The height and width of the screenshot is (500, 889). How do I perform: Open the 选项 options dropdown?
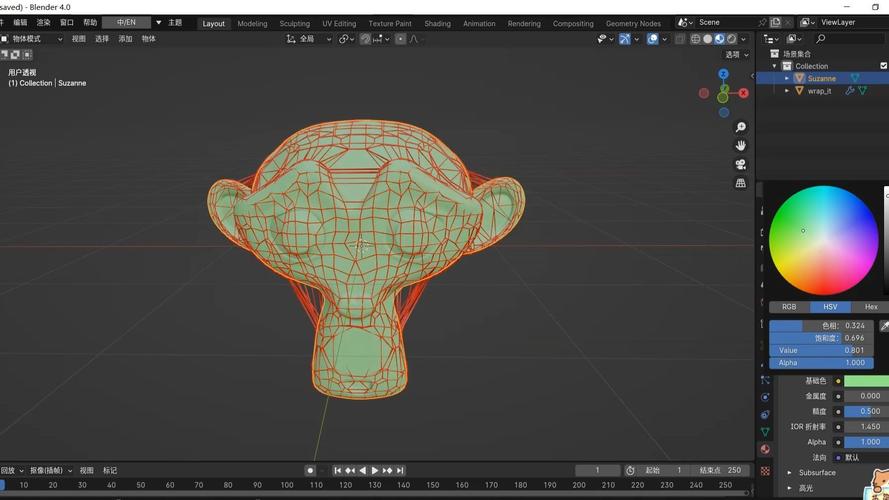click(x=737, y=54)
